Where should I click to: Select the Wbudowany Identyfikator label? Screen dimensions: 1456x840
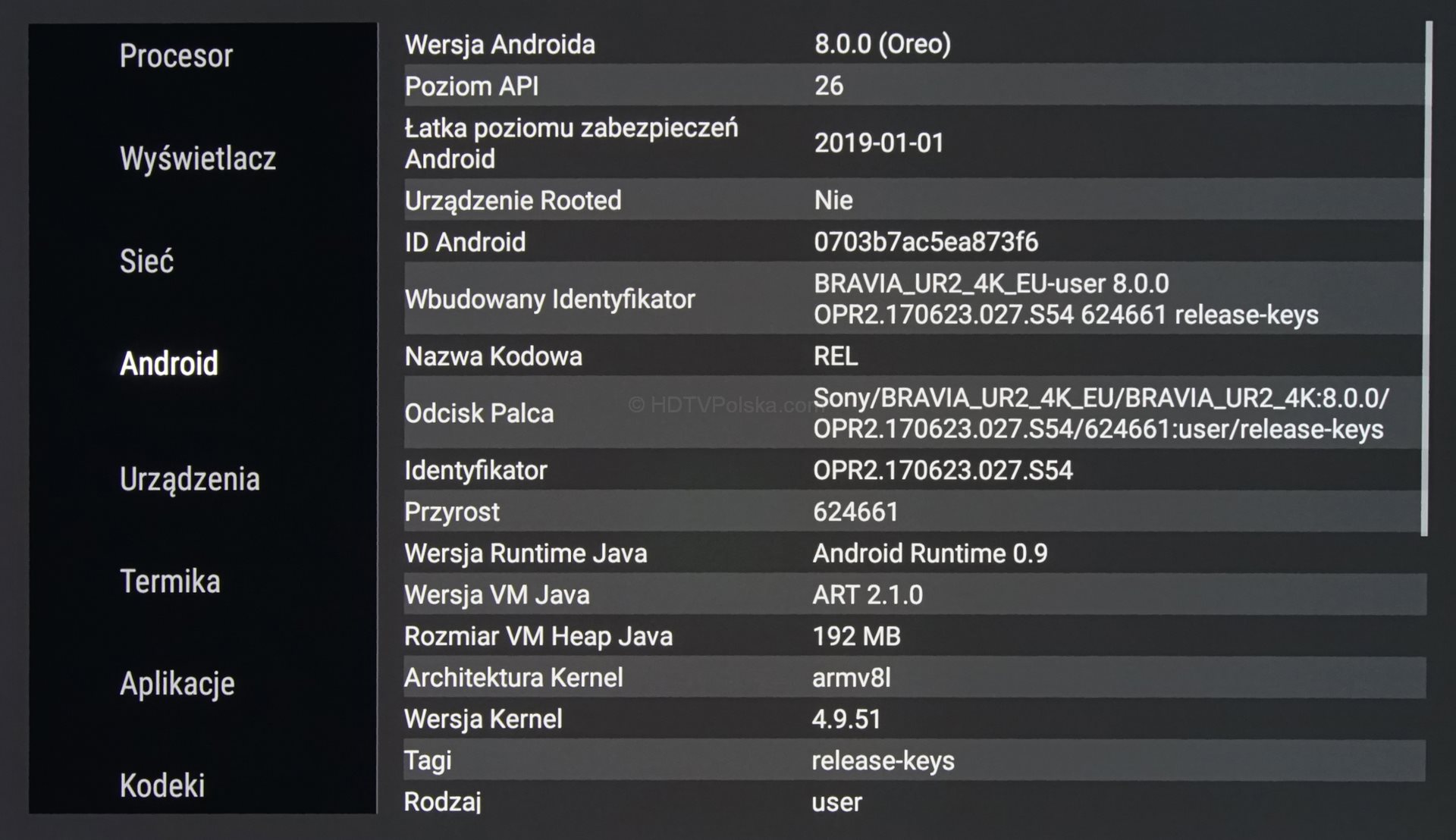click(550, 299)
